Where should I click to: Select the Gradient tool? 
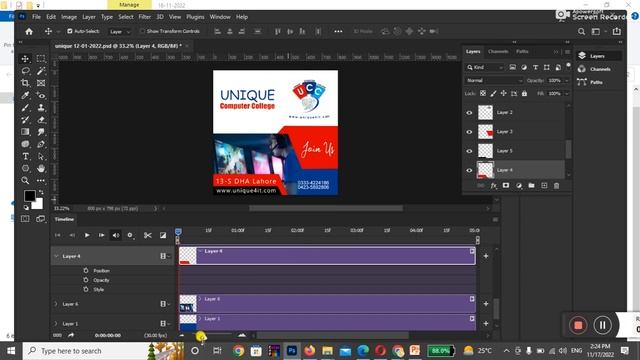25,132
